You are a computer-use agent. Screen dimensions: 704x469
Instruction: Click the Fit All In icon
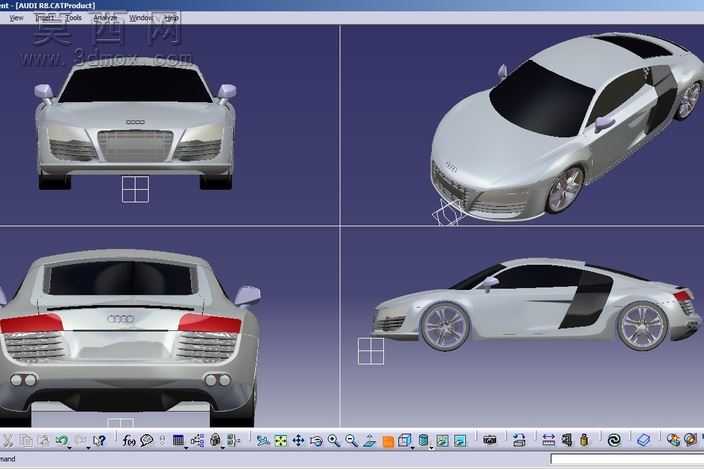point(281,441)
